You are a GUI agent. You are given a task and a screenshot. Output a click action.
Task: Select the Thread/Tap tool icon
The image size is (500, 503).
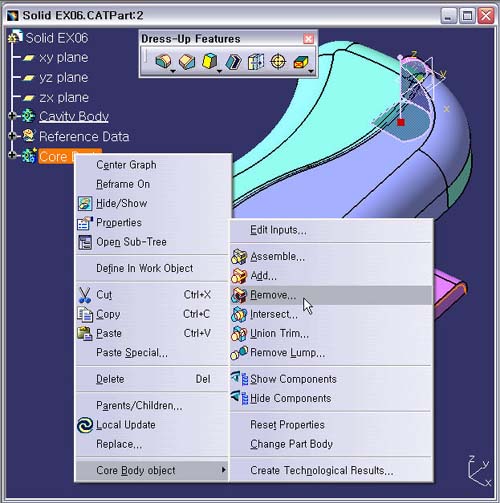click(278, 62)
